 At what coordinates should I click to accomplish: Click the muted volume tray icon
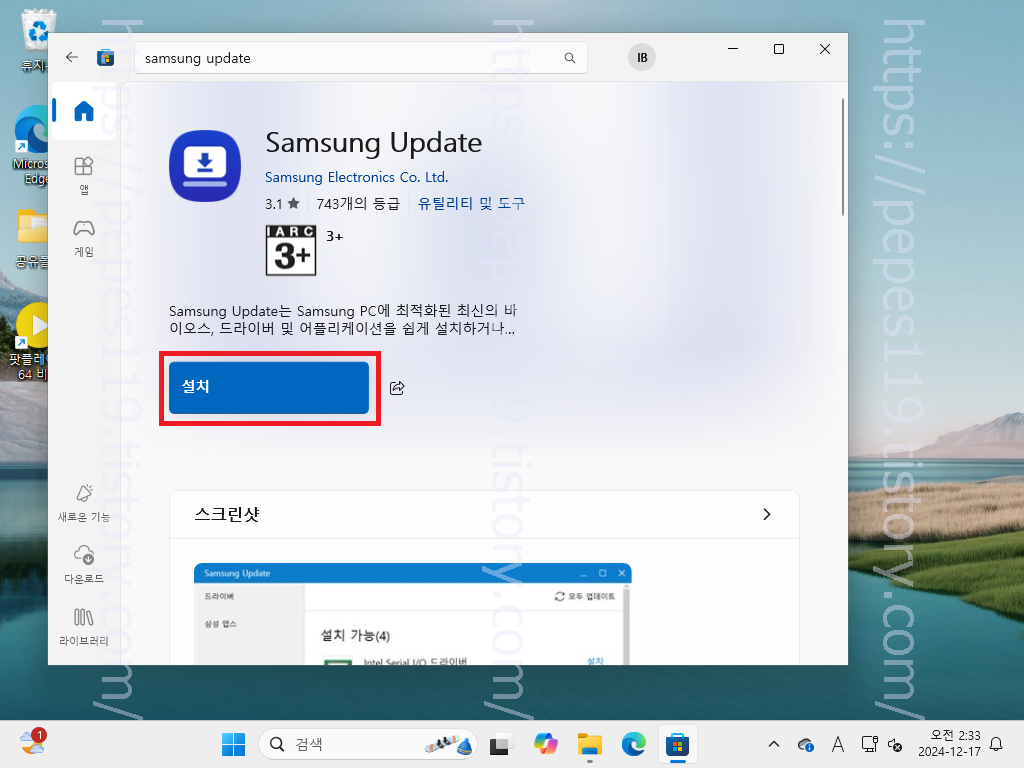pos(895,744)
